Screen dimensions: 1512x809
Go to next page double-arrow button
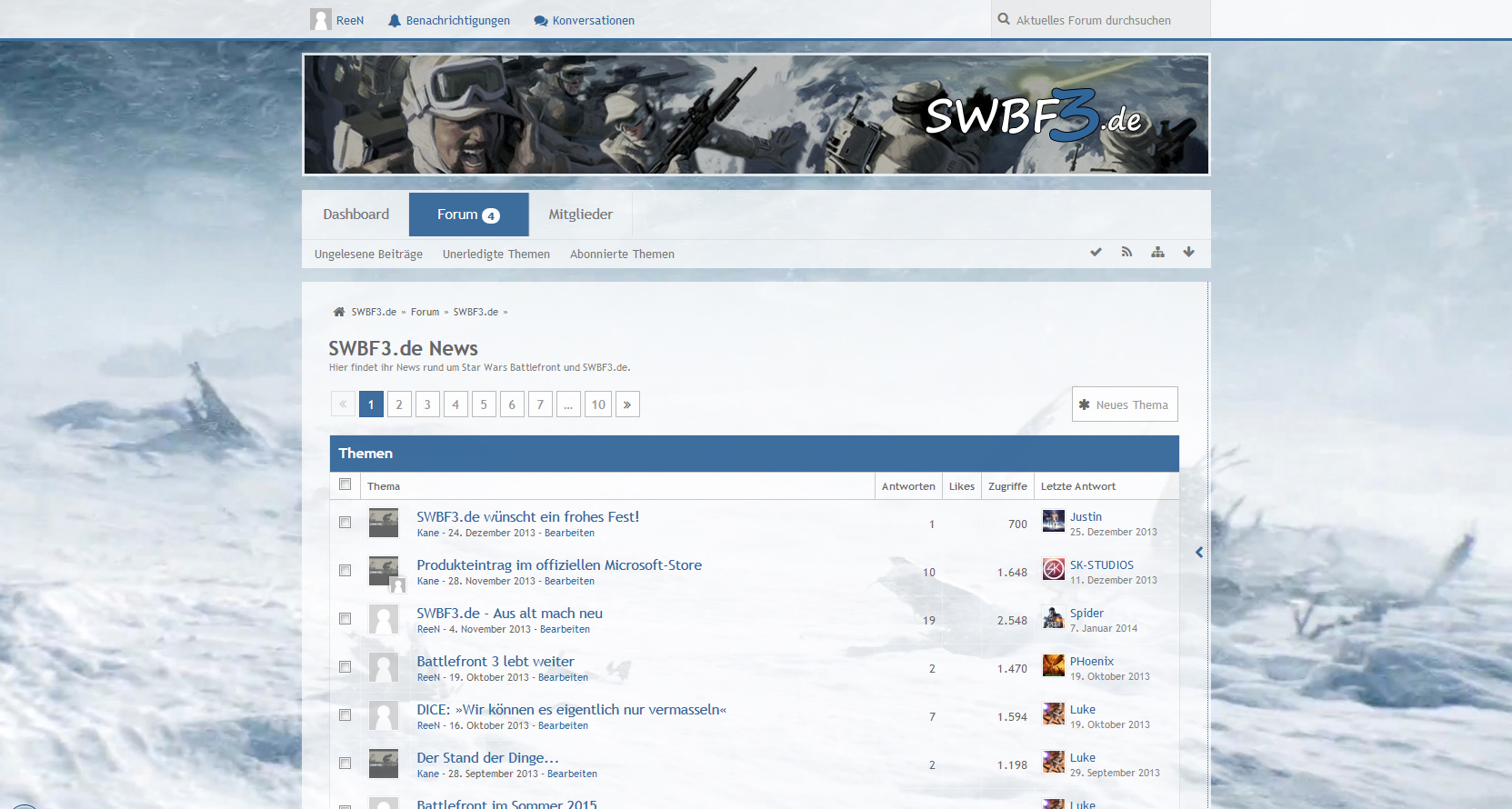tap(627, 404)
